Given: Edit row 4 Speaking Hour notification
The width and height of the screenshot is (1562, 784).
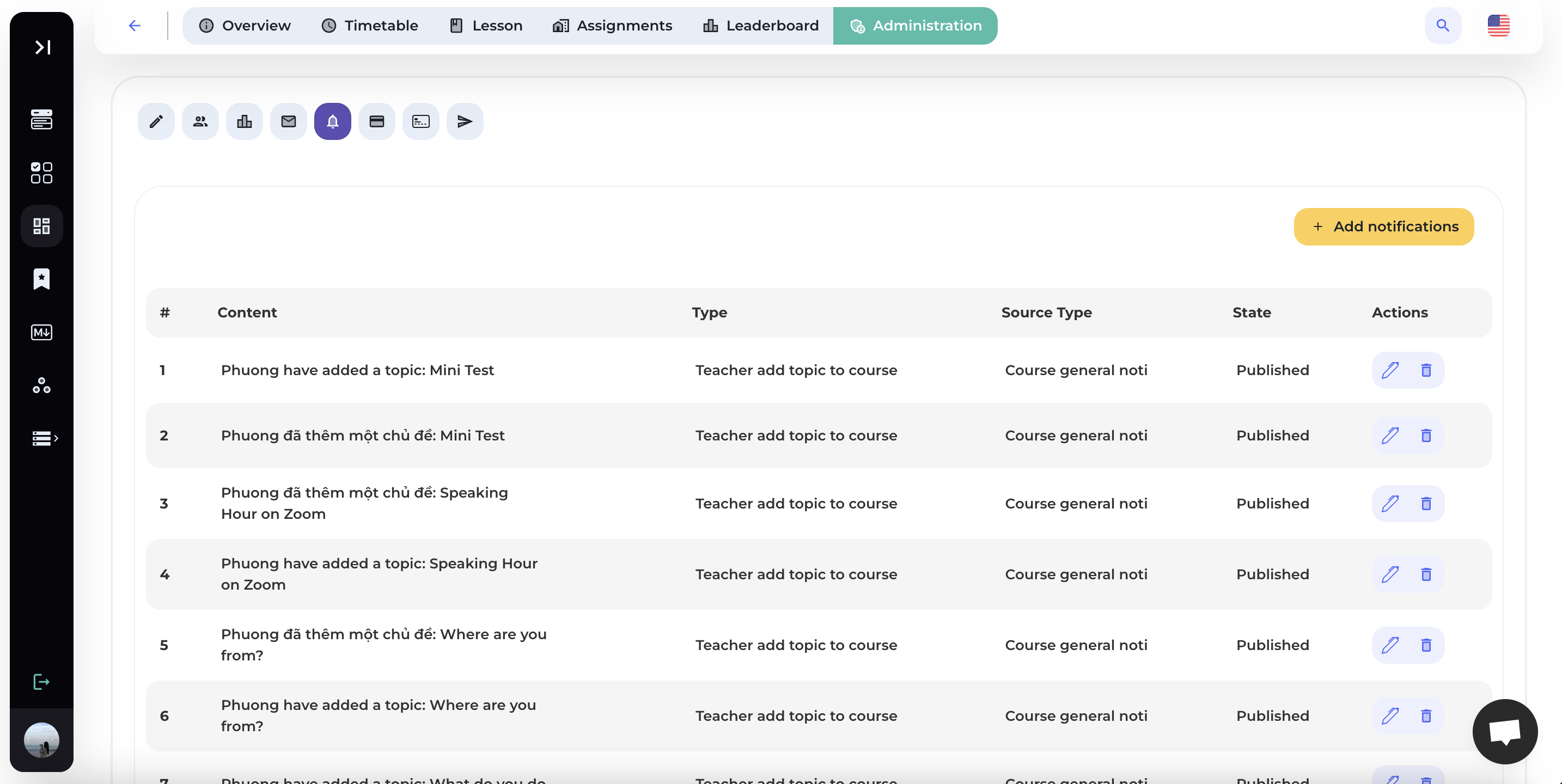Looking at the screenshot, I should click(x=1390, y=574).
